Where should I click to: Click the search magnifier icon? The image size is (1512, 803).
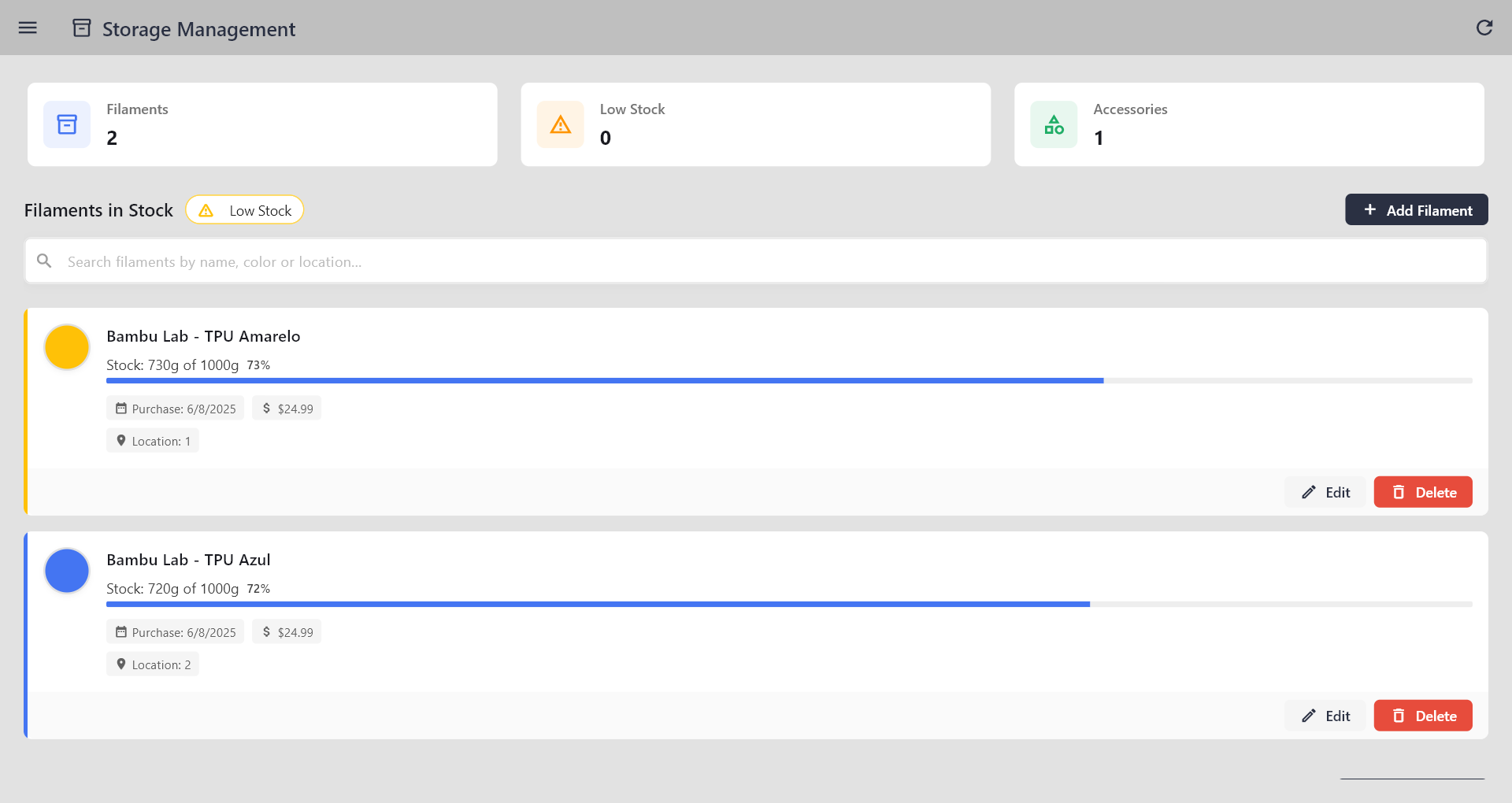[45, 261]
